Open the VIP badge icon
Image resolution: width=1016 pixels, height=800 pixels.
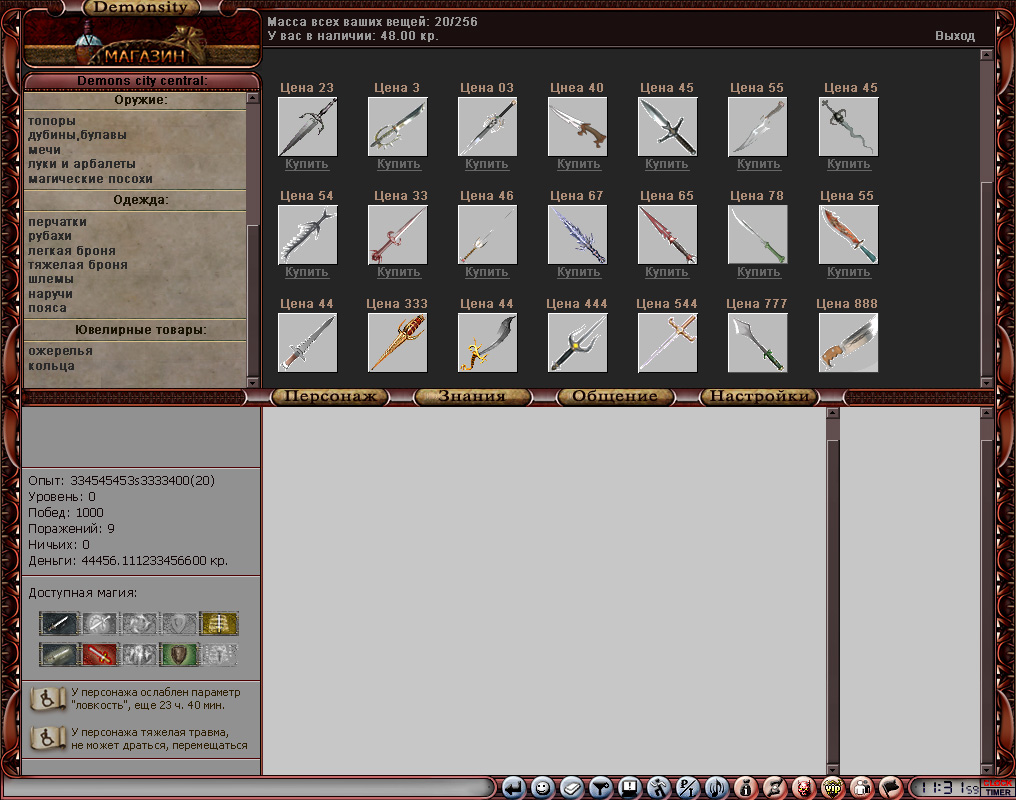833,788
